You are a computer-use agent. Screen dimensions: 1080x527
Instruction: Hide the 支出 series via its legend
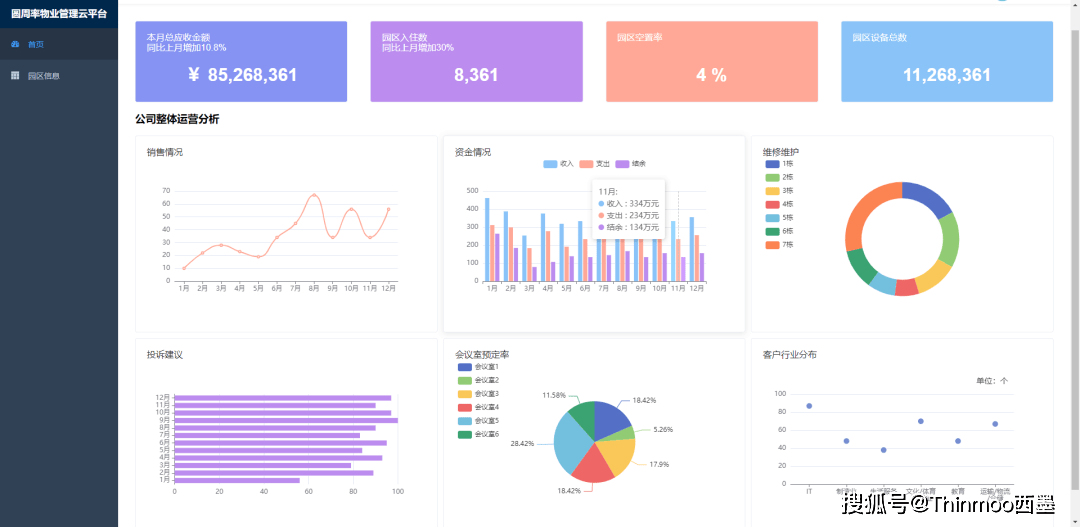click(x=595, y=164)
